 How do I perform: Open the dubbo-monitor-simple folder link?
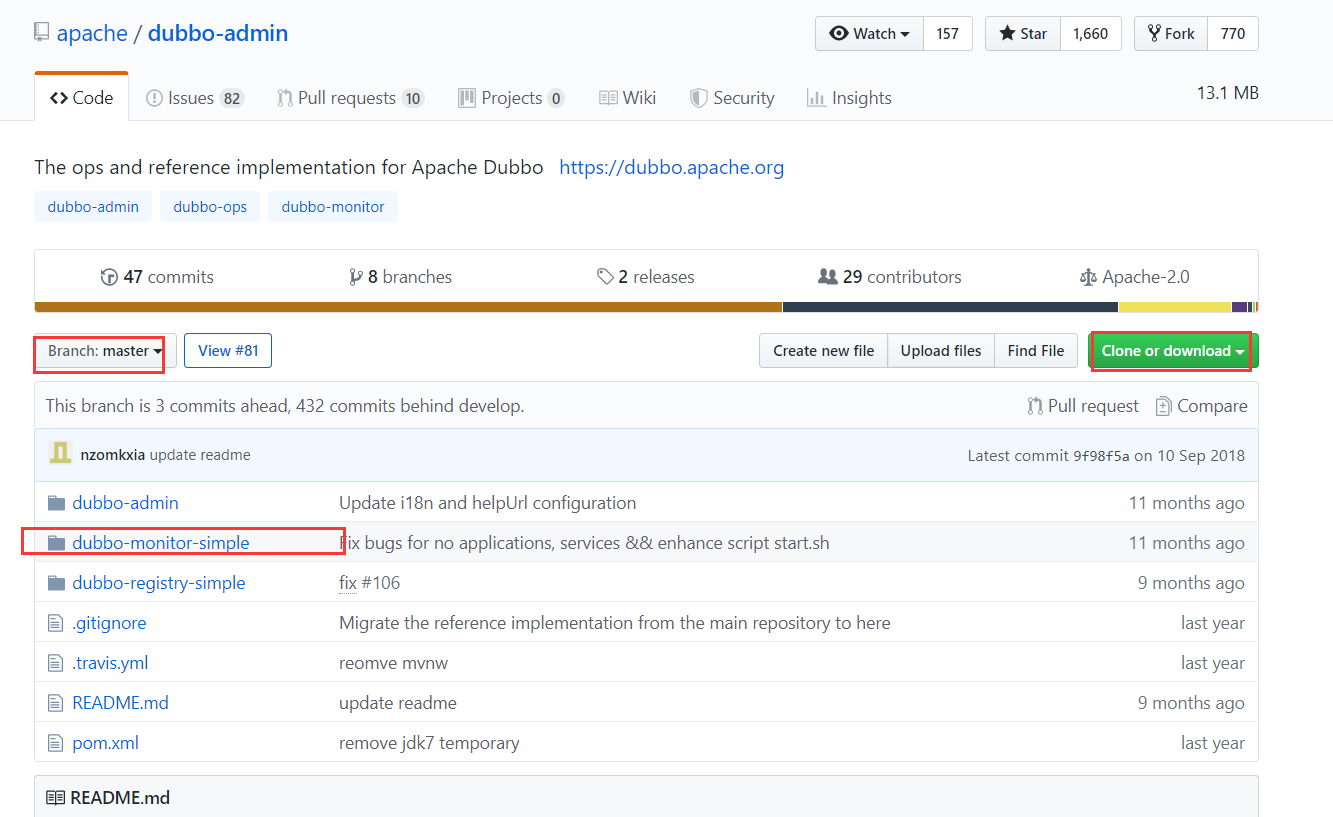(161, 543)
